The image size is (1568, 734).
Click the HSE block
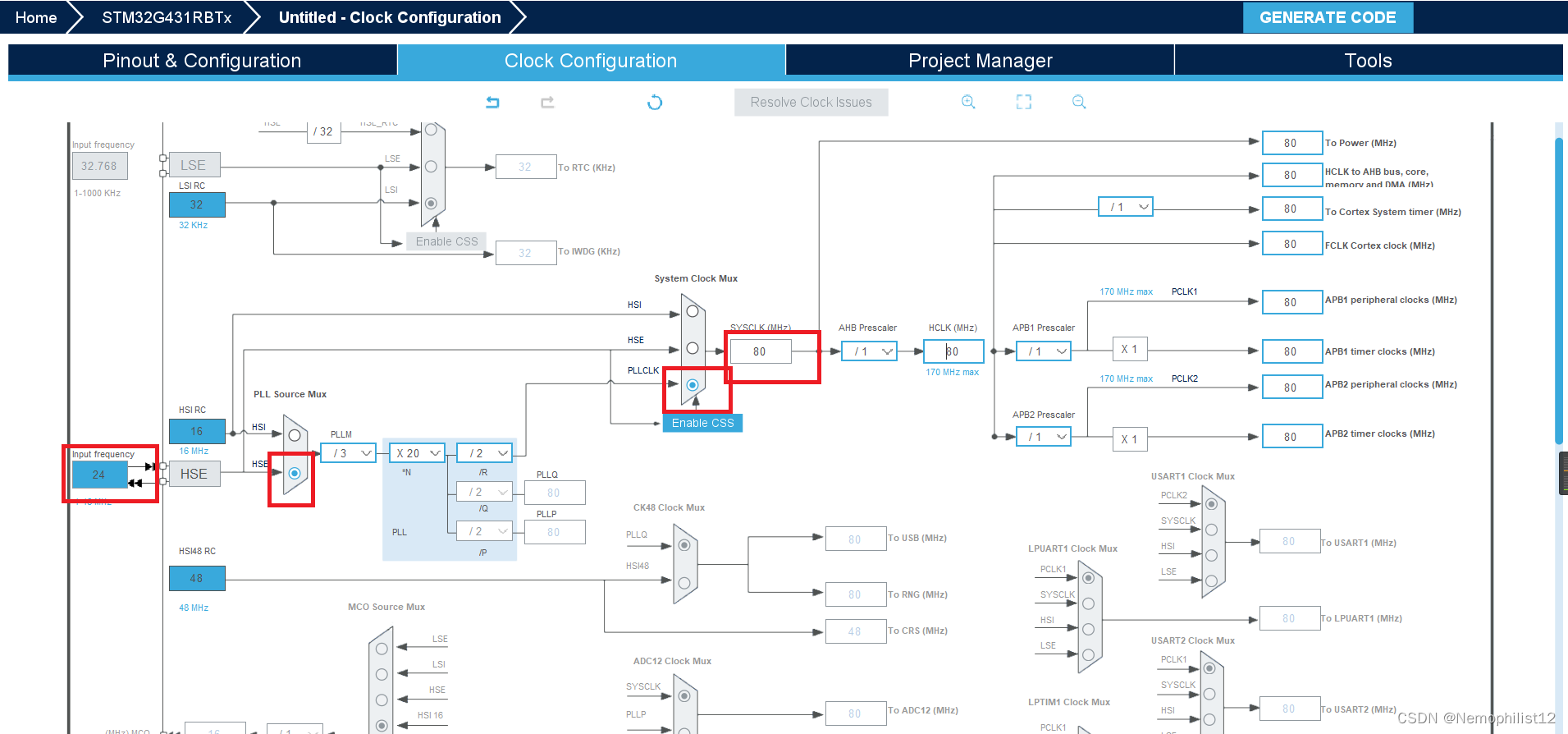[x=194, y=474]
